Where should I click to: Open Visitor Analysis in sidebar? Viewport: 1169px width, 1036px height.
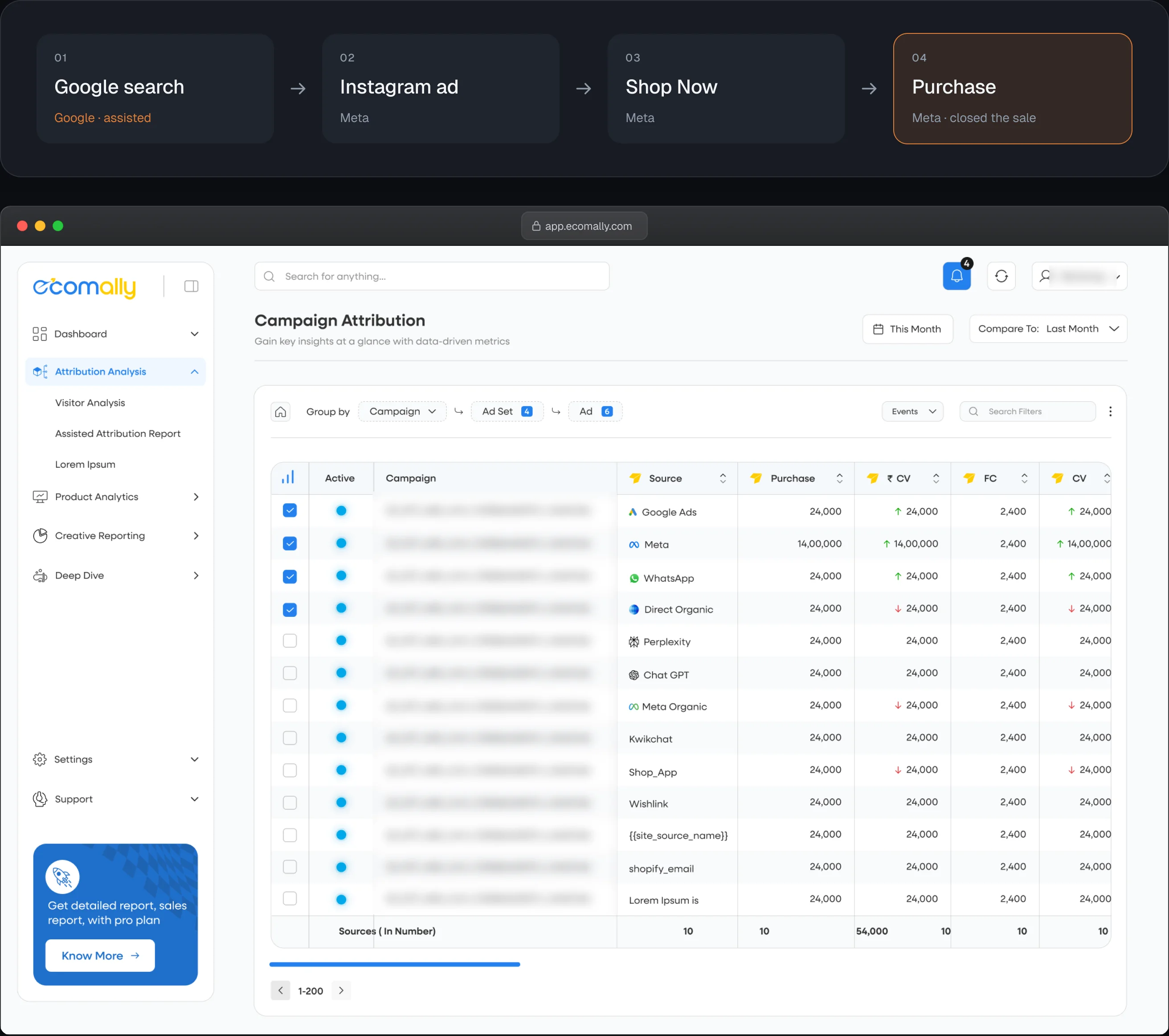90,403
